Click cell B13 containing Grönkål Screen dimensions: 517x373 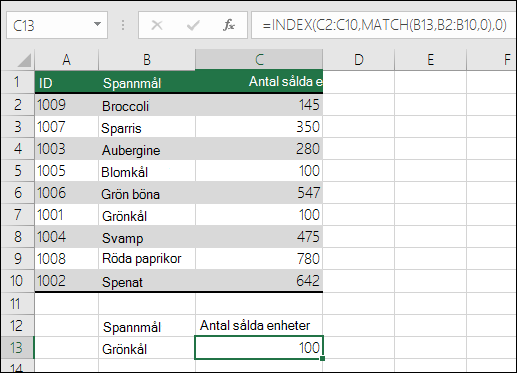click(147, 348)
